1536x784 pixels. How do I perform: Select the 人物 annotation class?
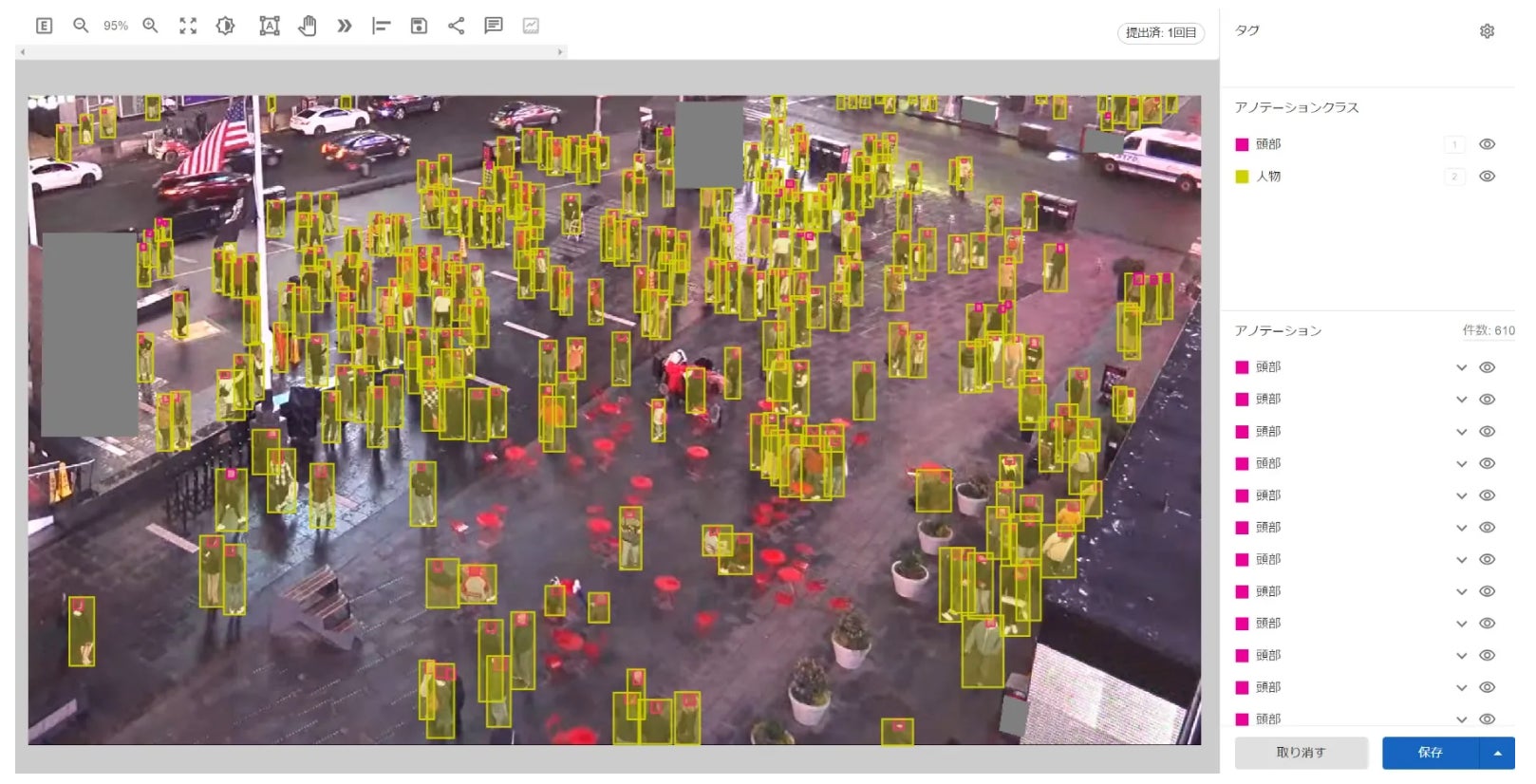pyautogui.click(x=1268, y=177)
